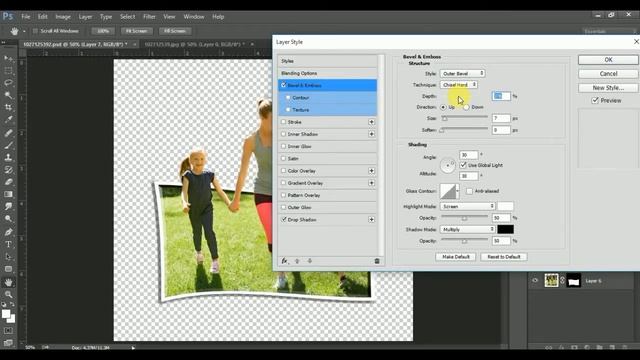This screenshot has width=640, height=360.
Task: Click the highlight color swatch (white)
Action: pos(505,206)
